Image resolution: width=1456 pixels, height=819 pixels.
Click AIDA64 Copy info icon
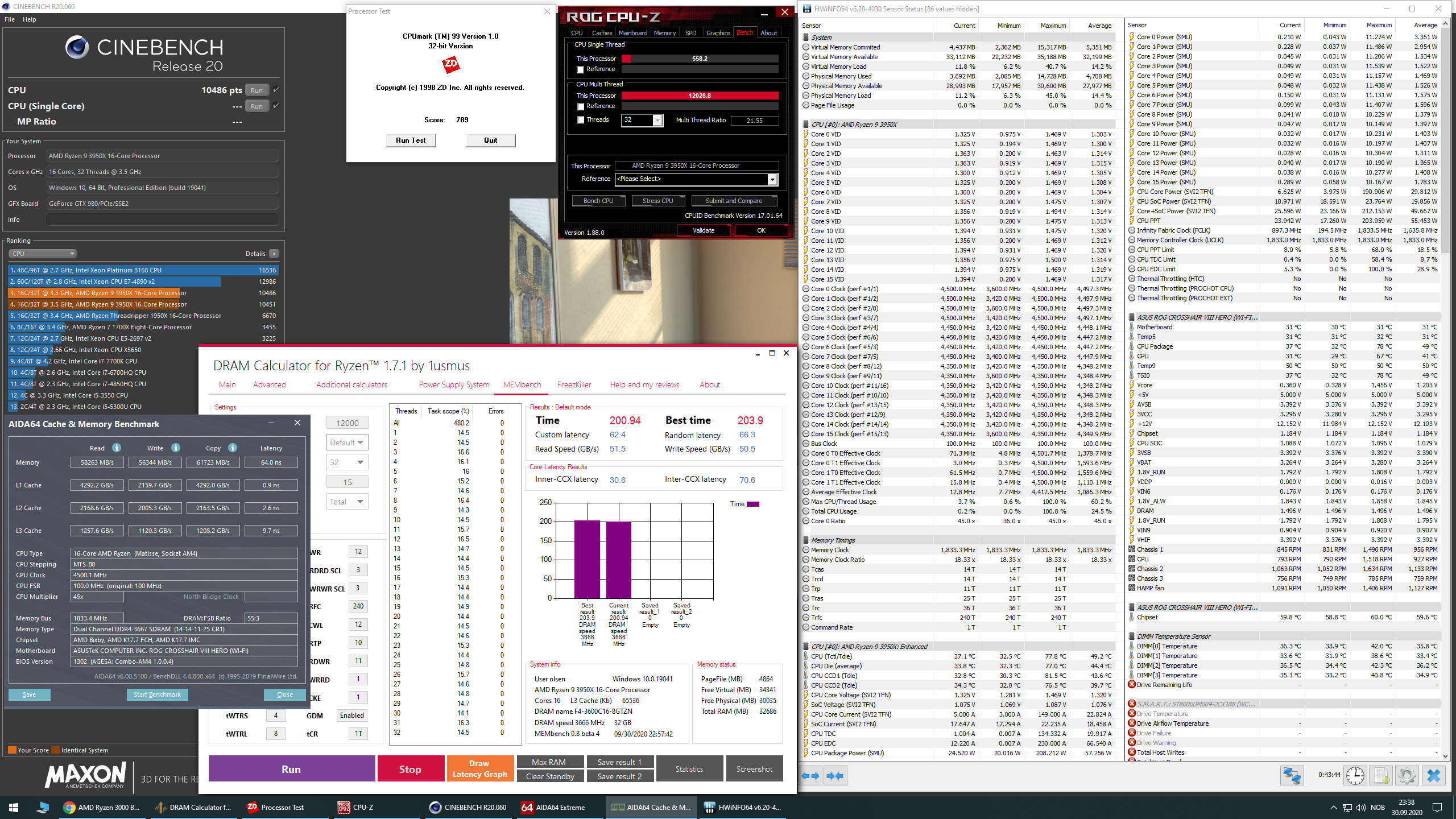[x=233, y=448]
